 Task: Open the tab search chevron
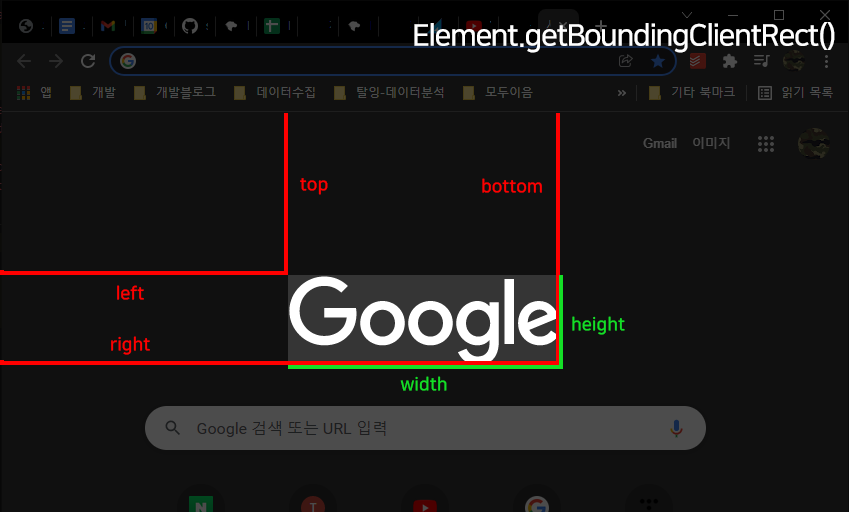click(687, 15)
